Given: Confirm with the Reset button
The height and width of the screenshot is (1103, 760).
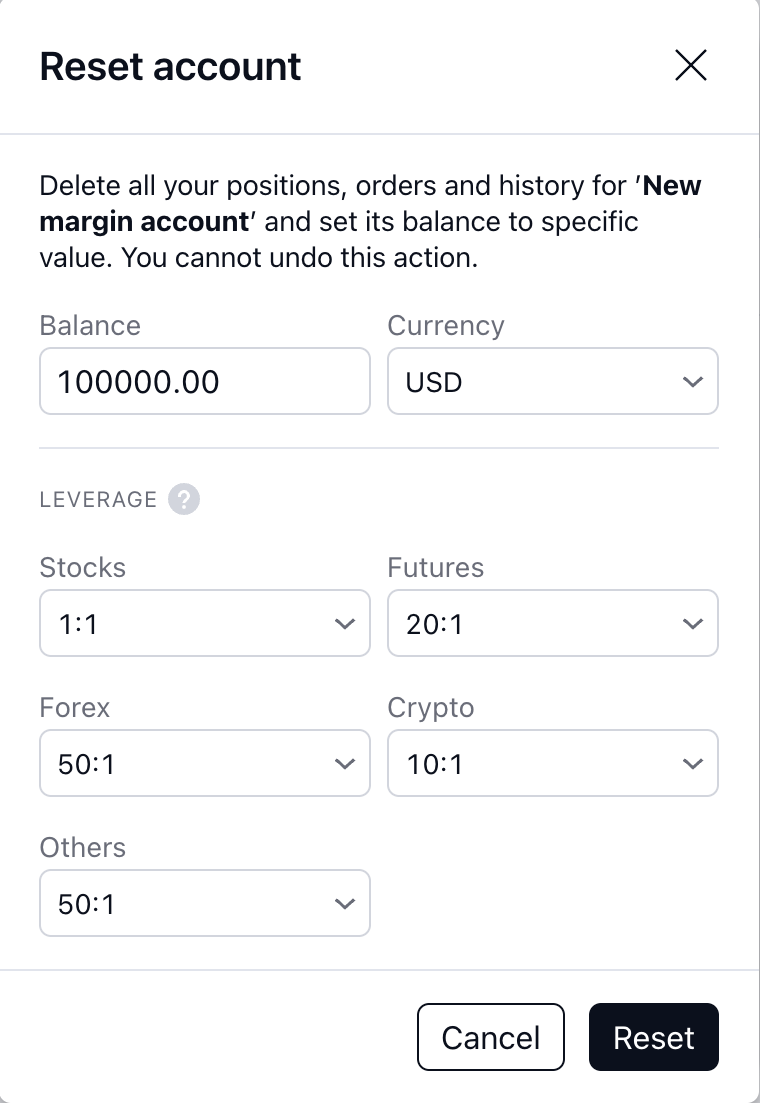Looking at the screenshot, I should click(x=653, y=1037).
